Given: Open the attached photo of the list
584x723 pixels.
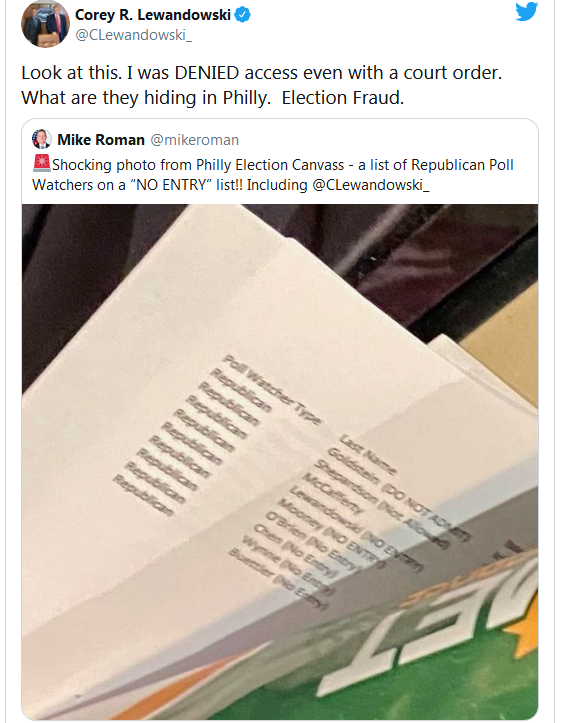Looking at the screenshot, I should [280, 461].
